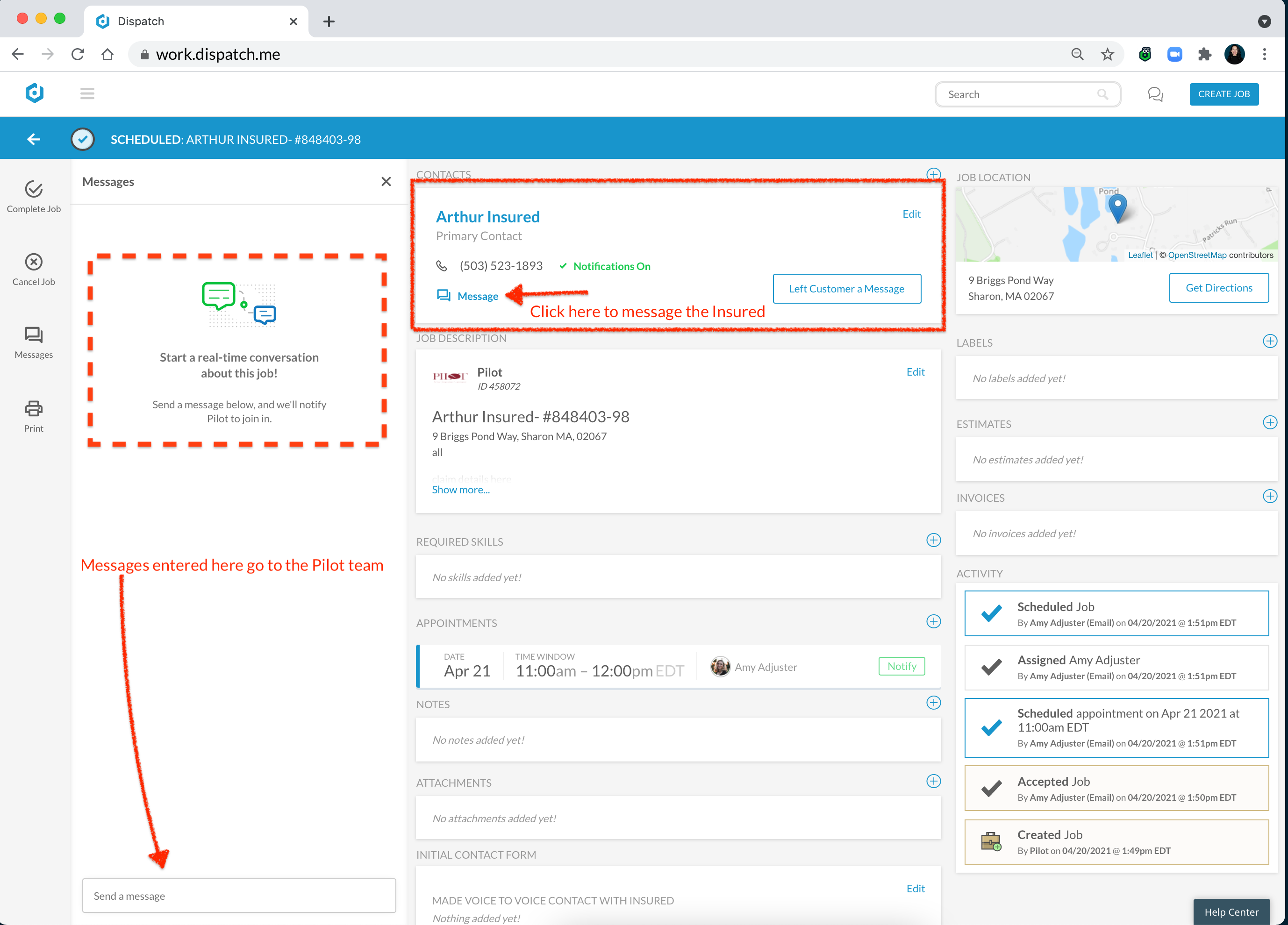Add a label using the plus button
The height and width of the screenshot is (925, 1288).
click(1269, 341)
